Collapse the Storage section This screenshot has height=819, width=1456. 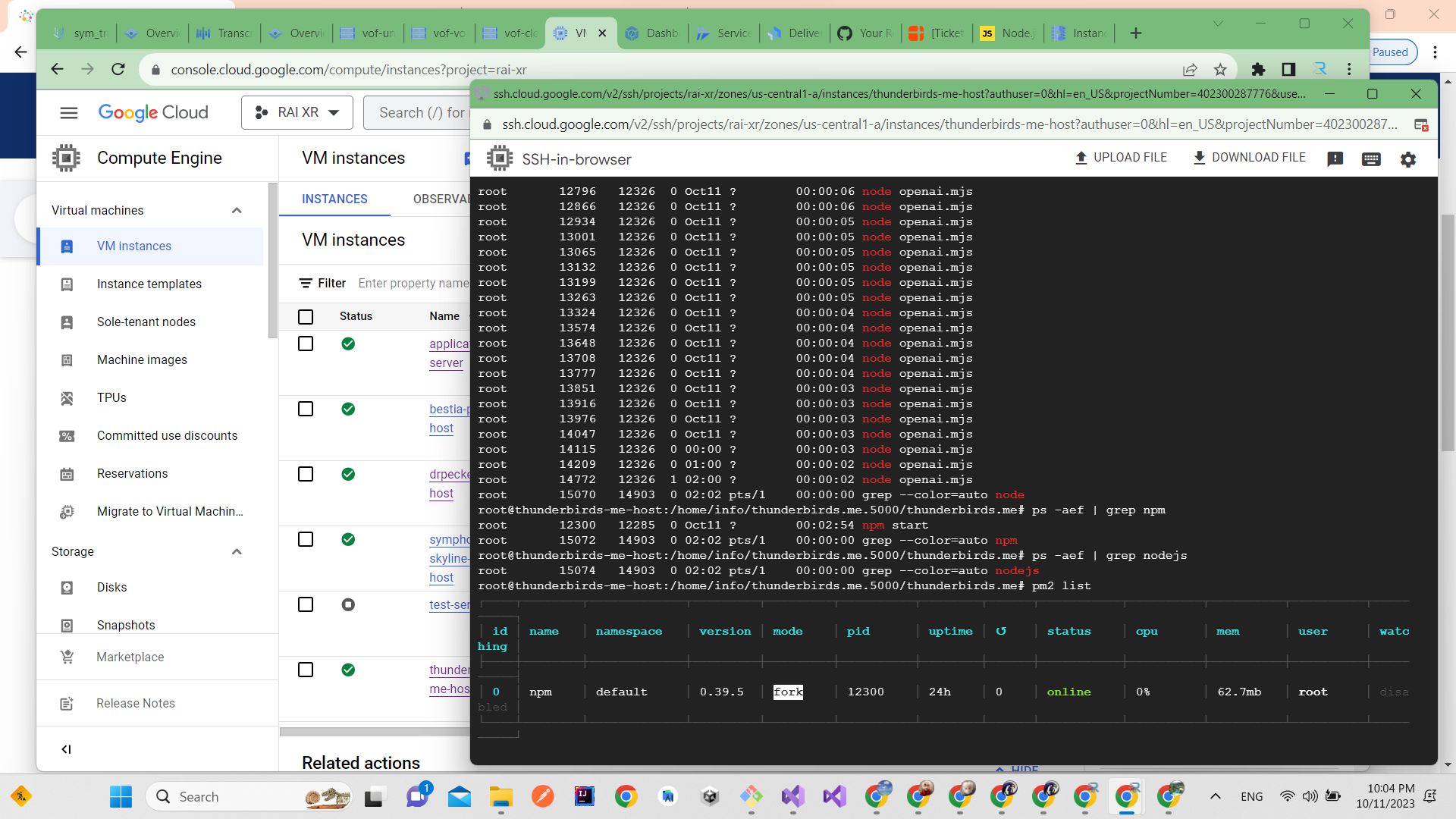pos(236,551)
